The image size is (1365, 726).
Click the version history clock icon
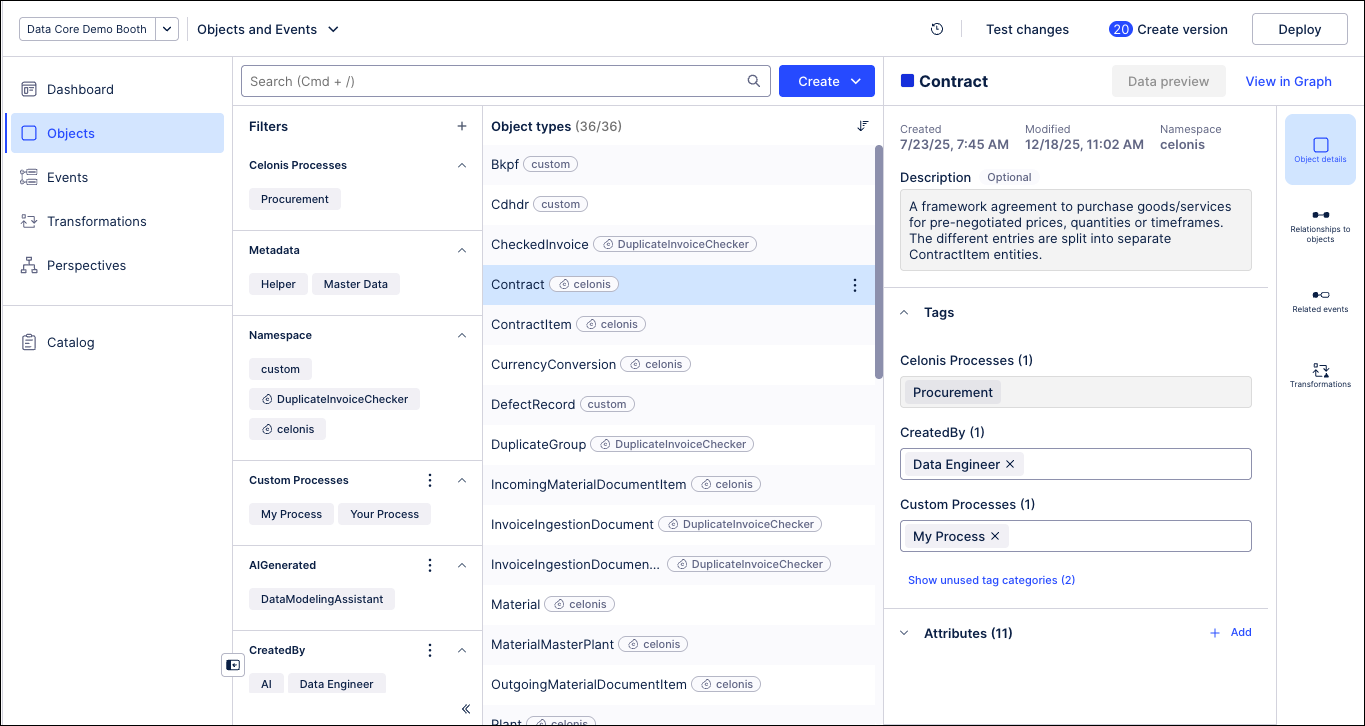click(937, 29)
